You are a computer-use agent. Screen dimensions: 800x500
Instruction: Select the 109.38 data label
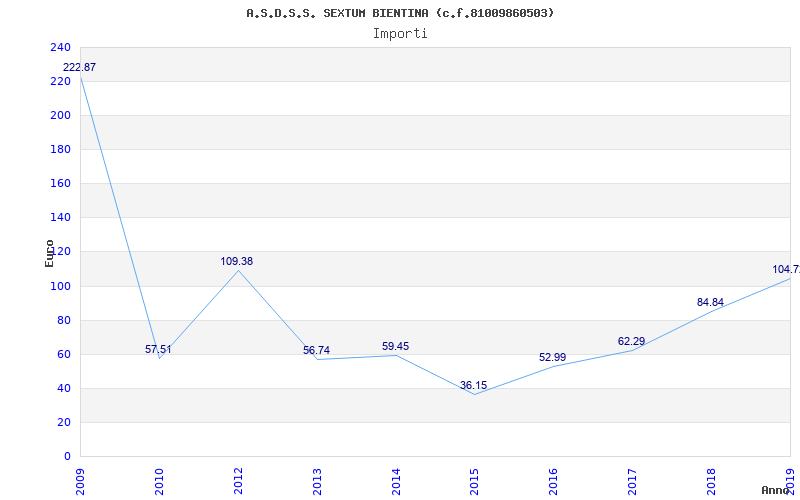click(x=237, y=261)
